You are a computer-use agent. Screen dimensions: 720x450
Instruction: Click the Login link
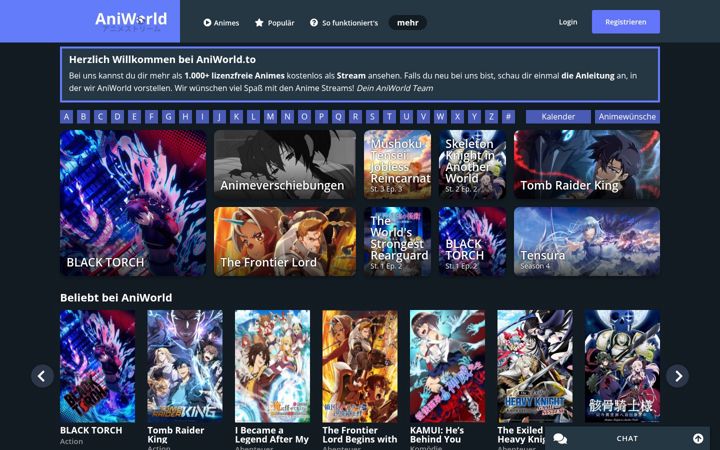(568, 22)
